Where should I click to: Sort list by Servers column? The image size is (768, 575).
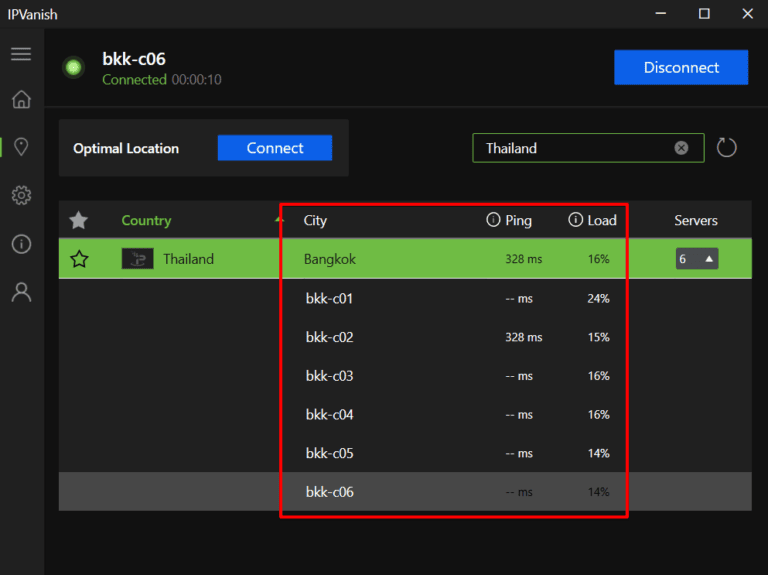(695, 220)
